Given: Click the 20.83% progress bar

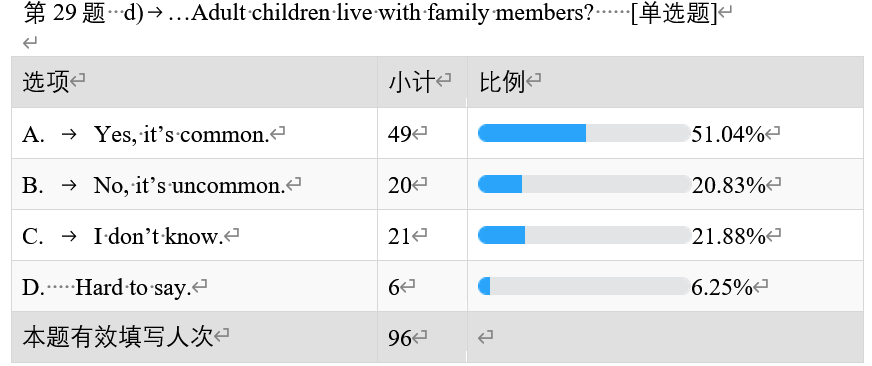Looking at the screenshot, I should tap(584, 184).
